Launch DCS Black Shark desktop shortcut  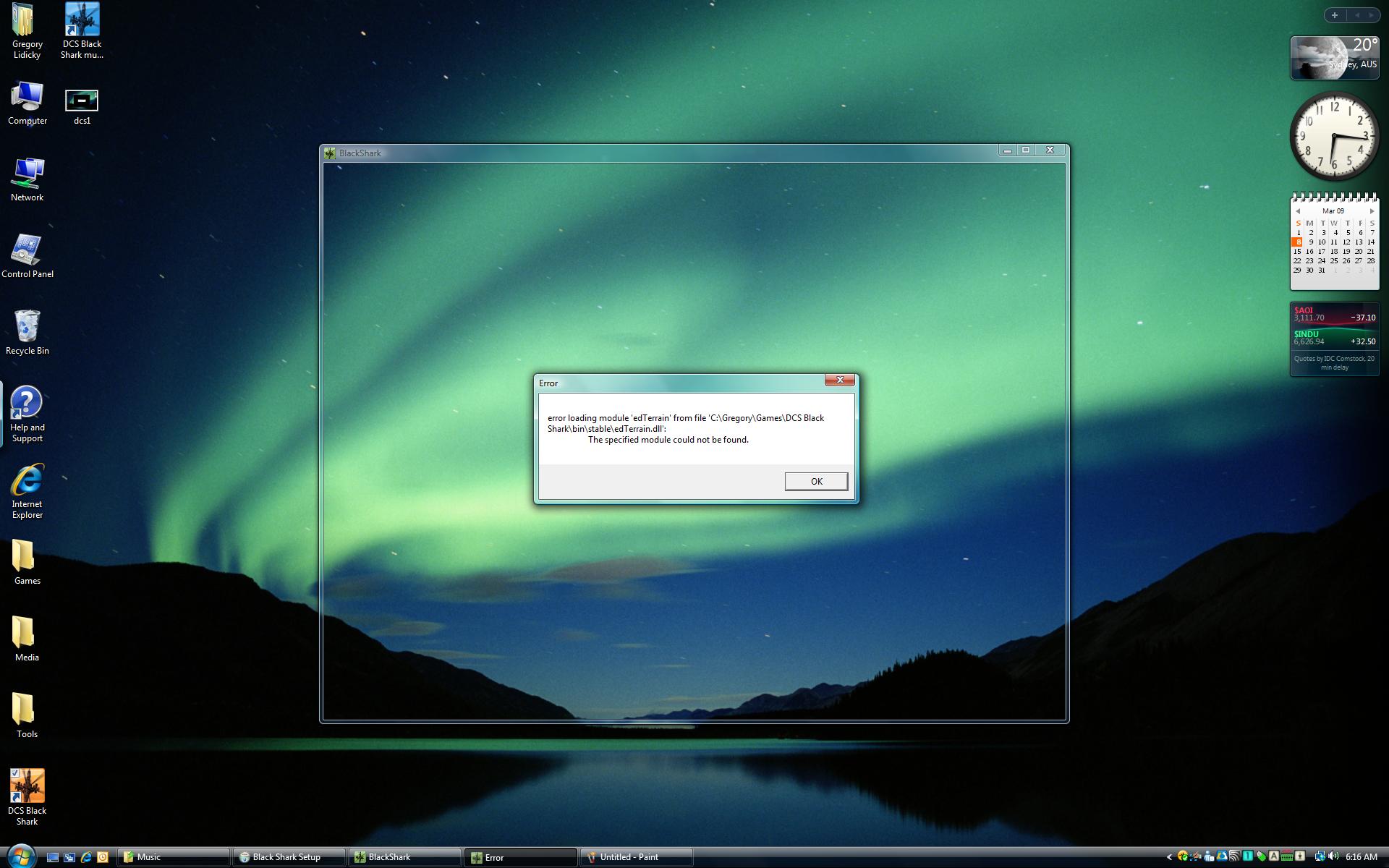[x=27, y=797]
